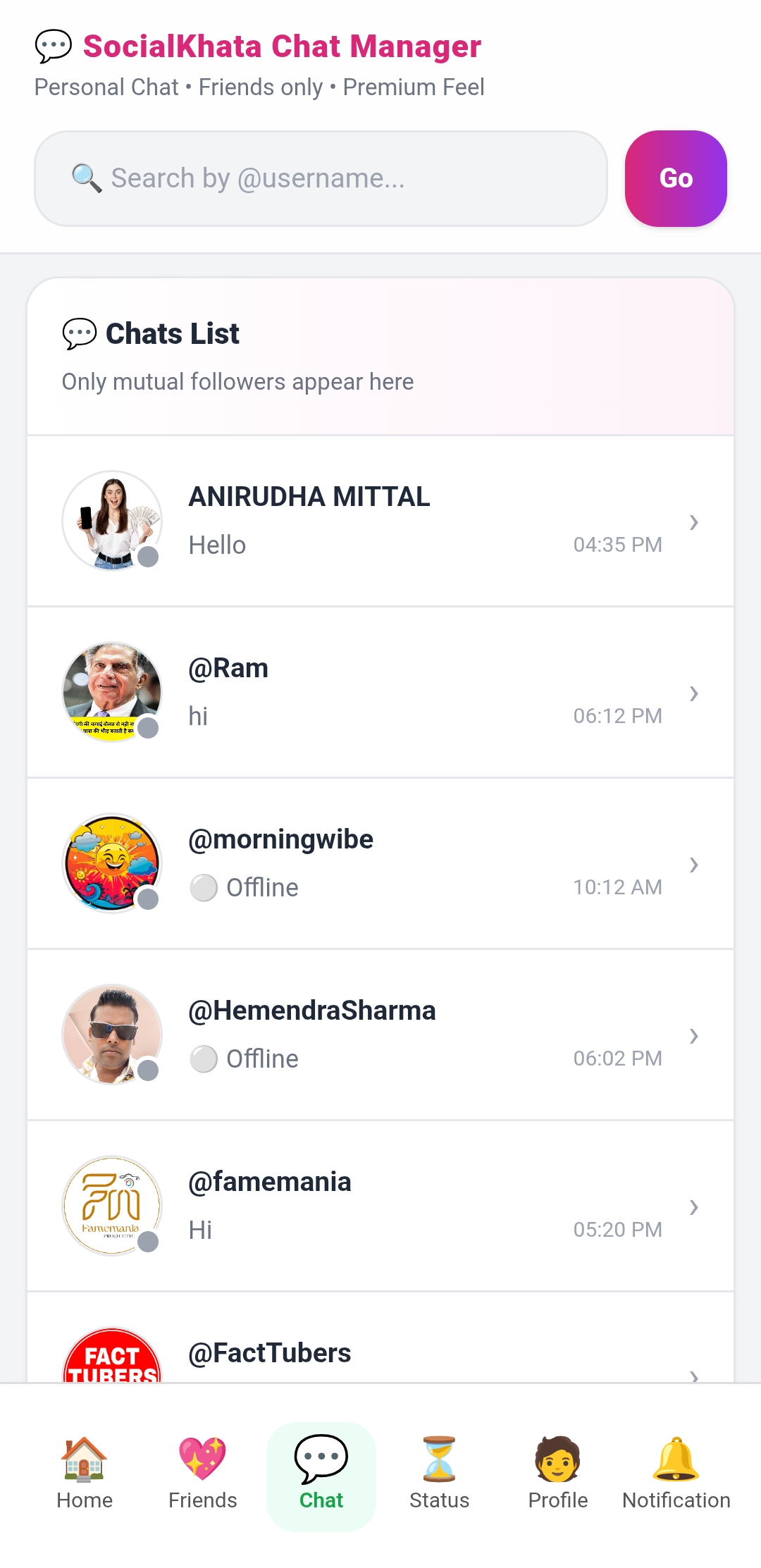The width and height of the screenshot is (761, 1568).
Task: Open the Home house icon
Action: (84, 1457)
